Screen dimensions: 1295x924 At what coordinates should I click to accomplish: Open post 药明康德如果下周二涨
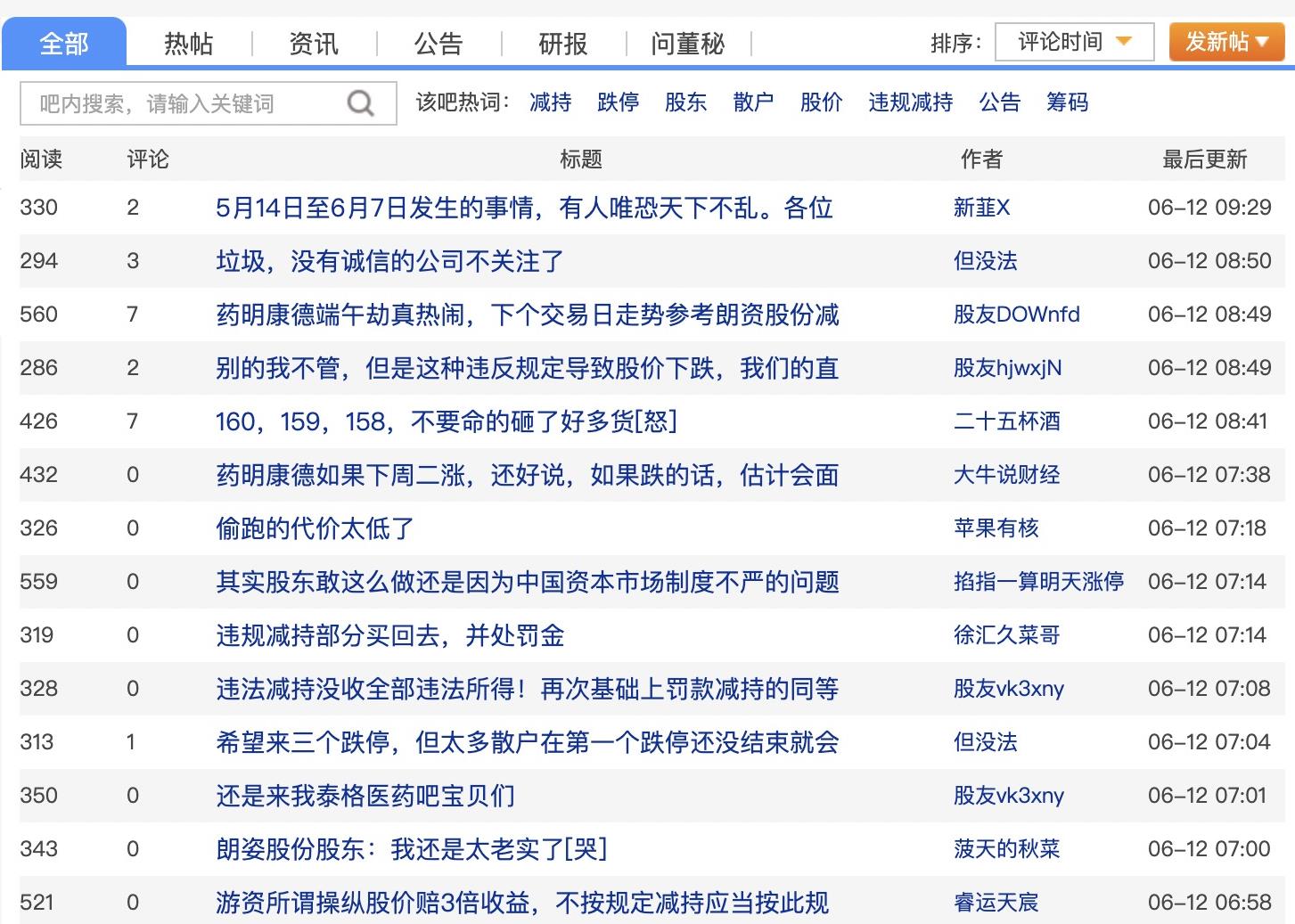coord(528,475)
